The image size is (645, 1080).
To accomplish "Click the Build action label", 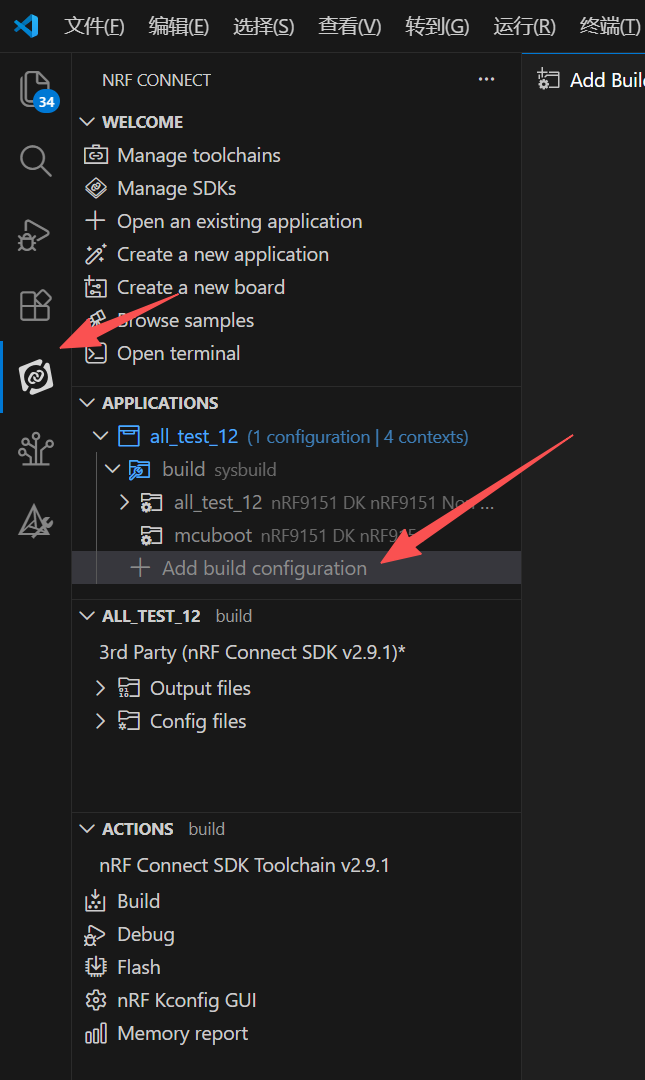I will coord(139,901).
